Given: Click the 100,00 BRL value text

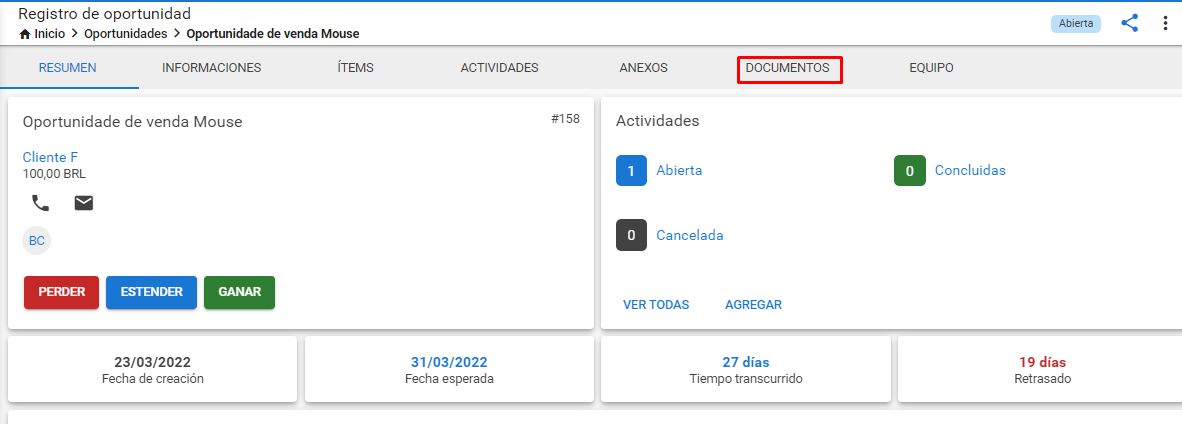Looking at the screenshot, I should pos(54,174).
